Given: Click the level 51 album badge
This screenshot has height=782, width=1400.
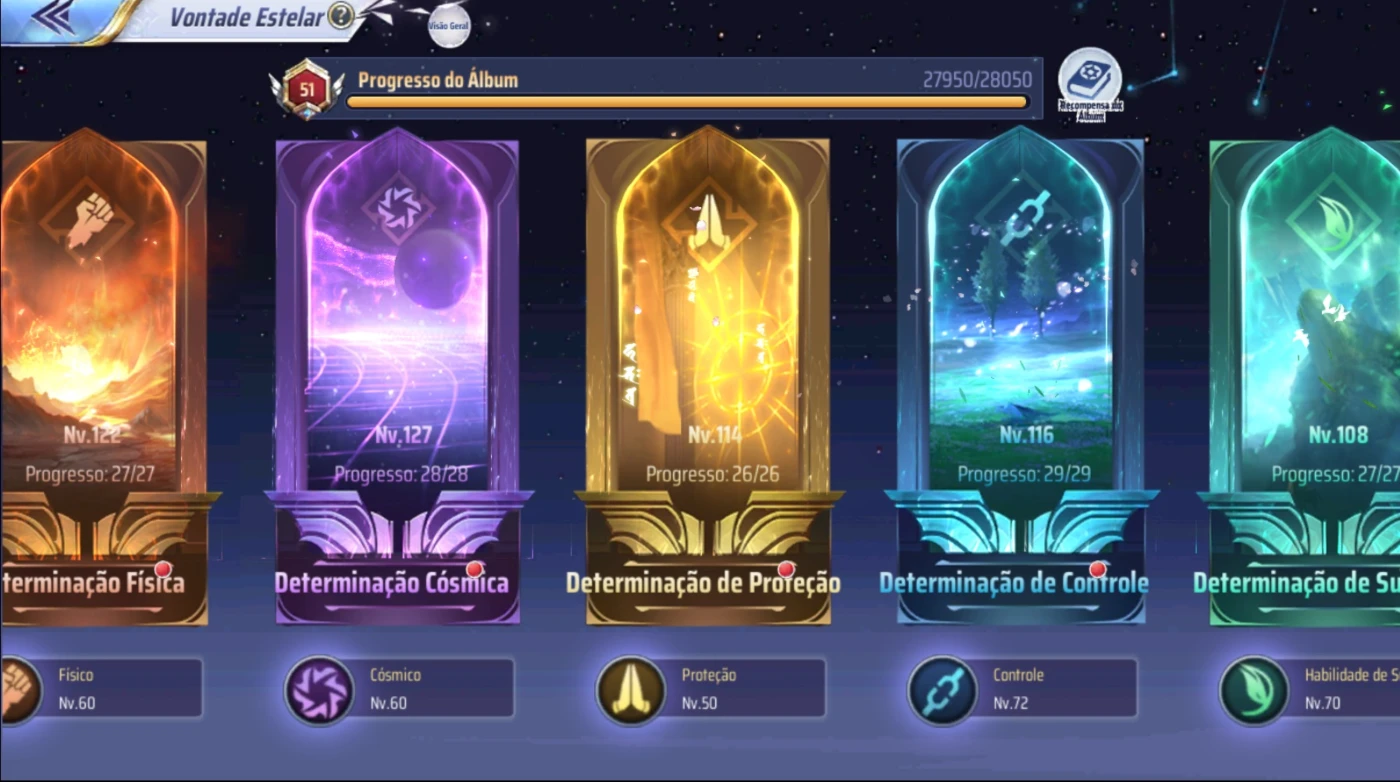Looking at the screenshot, I should (306, 90).
